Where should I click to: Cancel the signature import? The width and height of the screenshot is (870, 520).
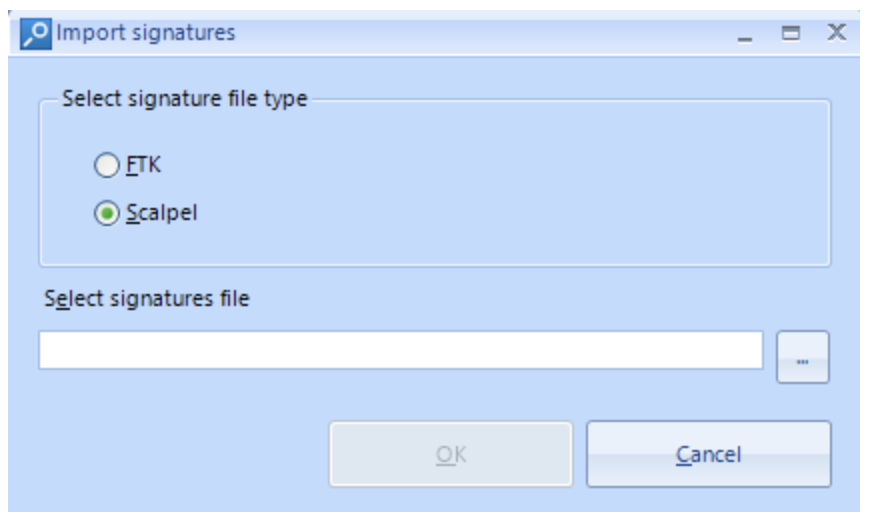pos(709,454)
